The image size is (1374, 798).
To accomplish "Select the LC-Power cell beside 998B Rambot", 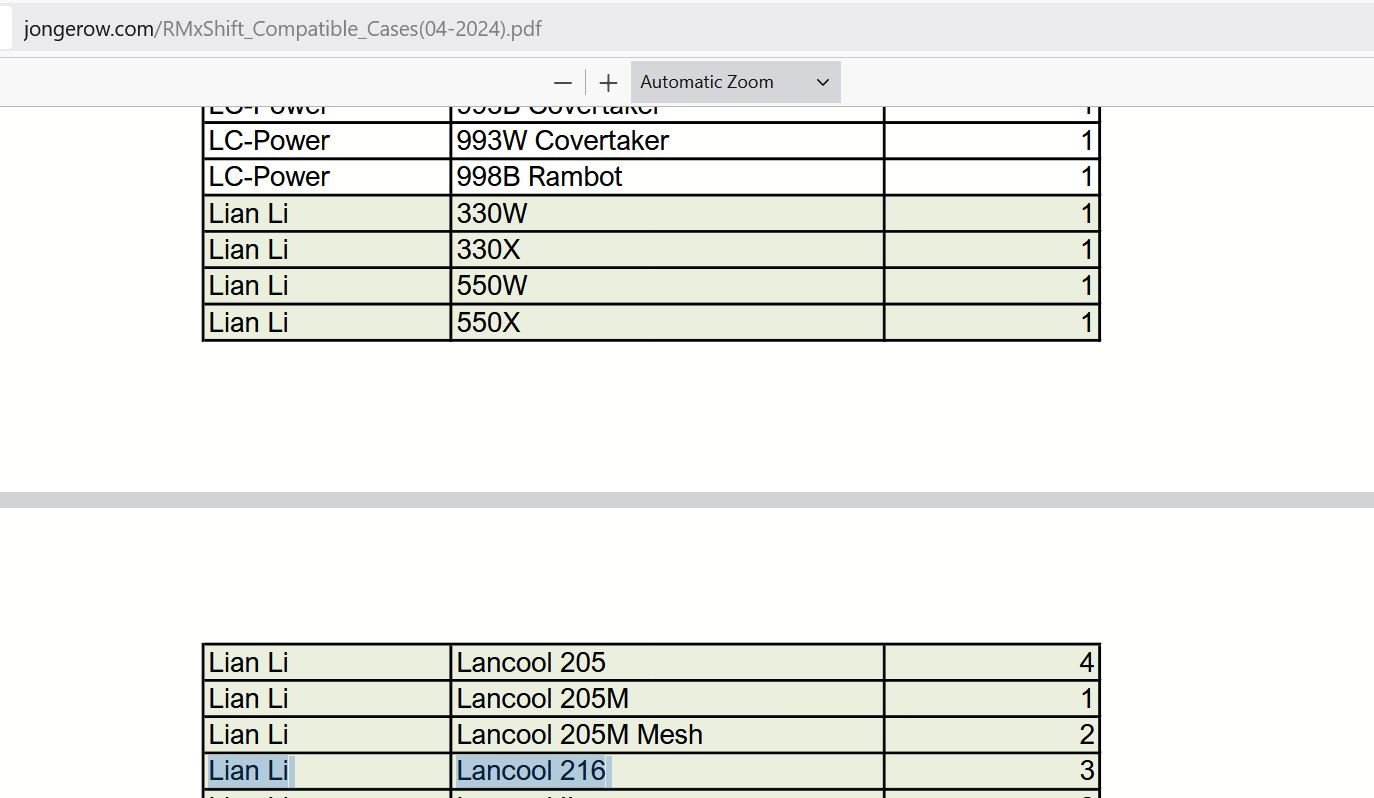I will [327, 177].
